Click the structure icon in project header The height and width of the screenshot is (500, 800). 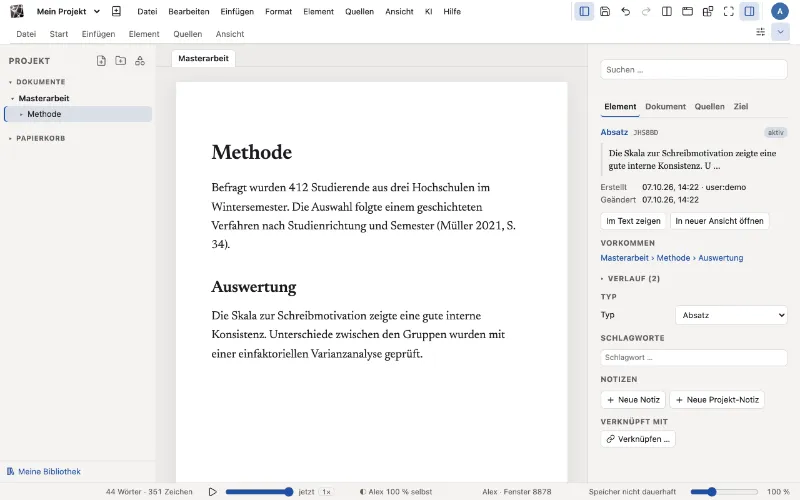pyautogui.click(x=140, y=61)
